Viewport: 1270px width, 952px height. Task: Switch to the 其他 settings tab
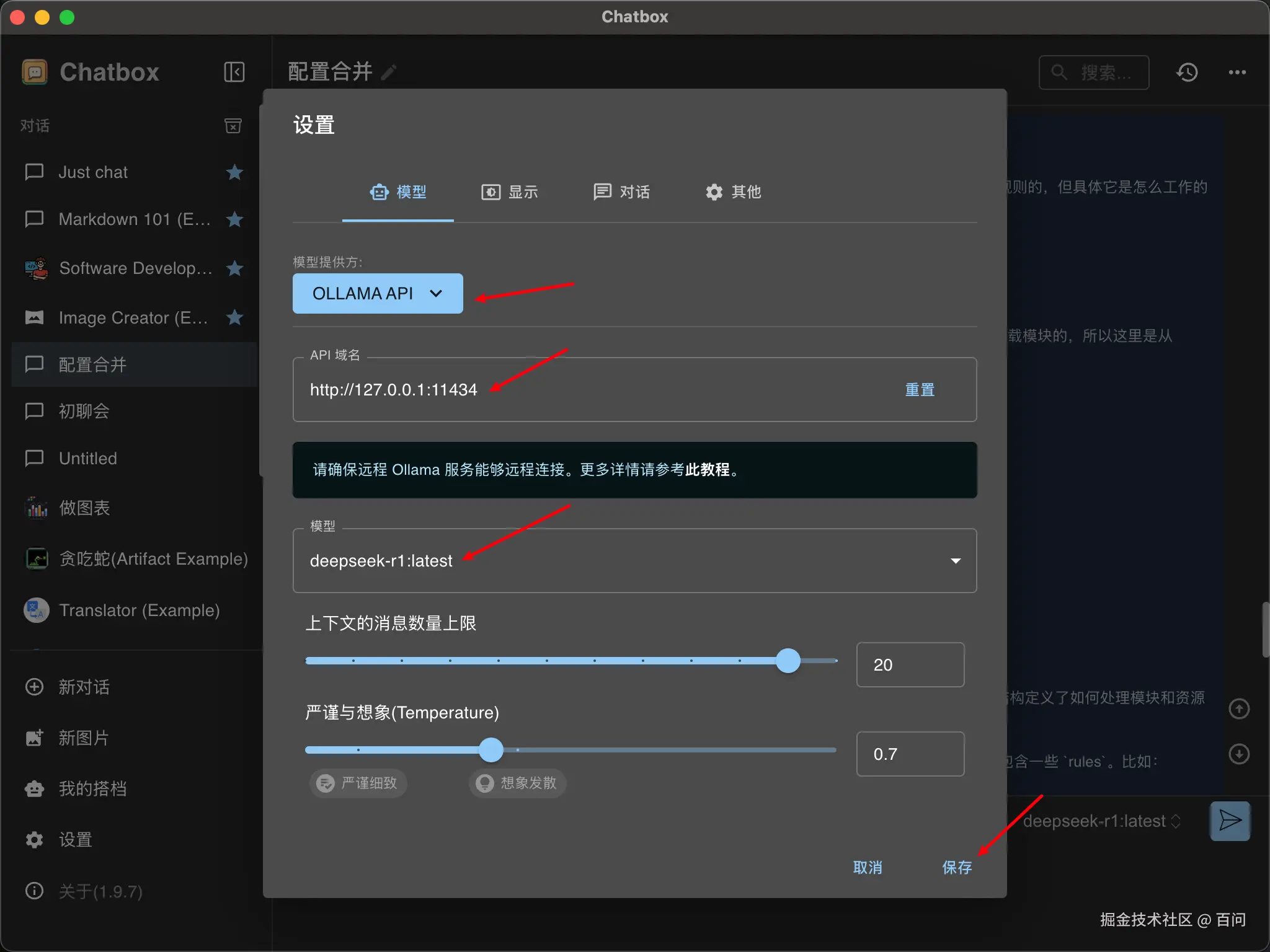[x=733, y=192]
